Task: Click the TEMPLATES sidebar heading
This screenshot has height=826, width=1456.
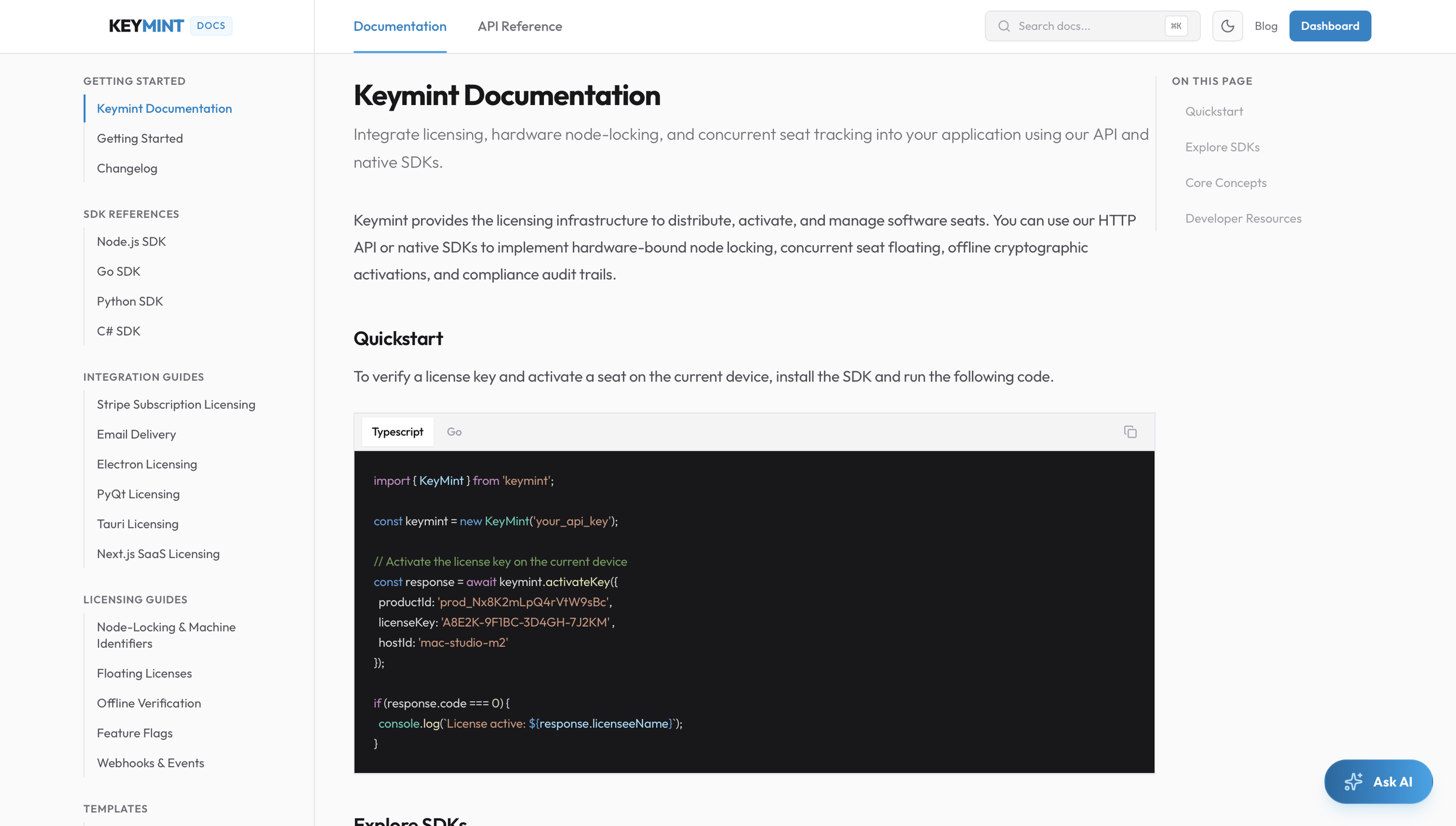Action: [115, 809]
